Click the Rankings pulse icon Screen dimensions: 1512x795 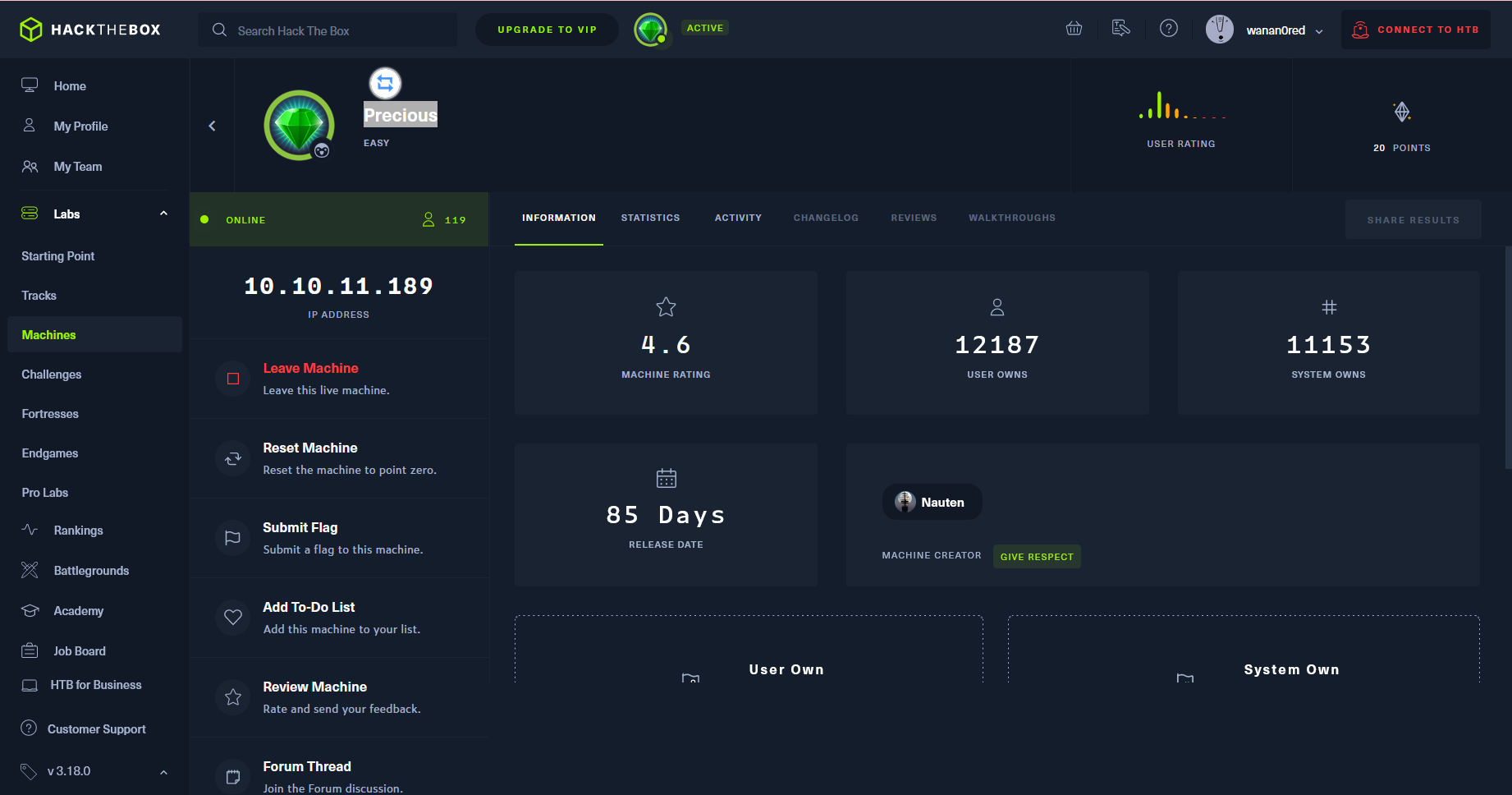[30, 530]
